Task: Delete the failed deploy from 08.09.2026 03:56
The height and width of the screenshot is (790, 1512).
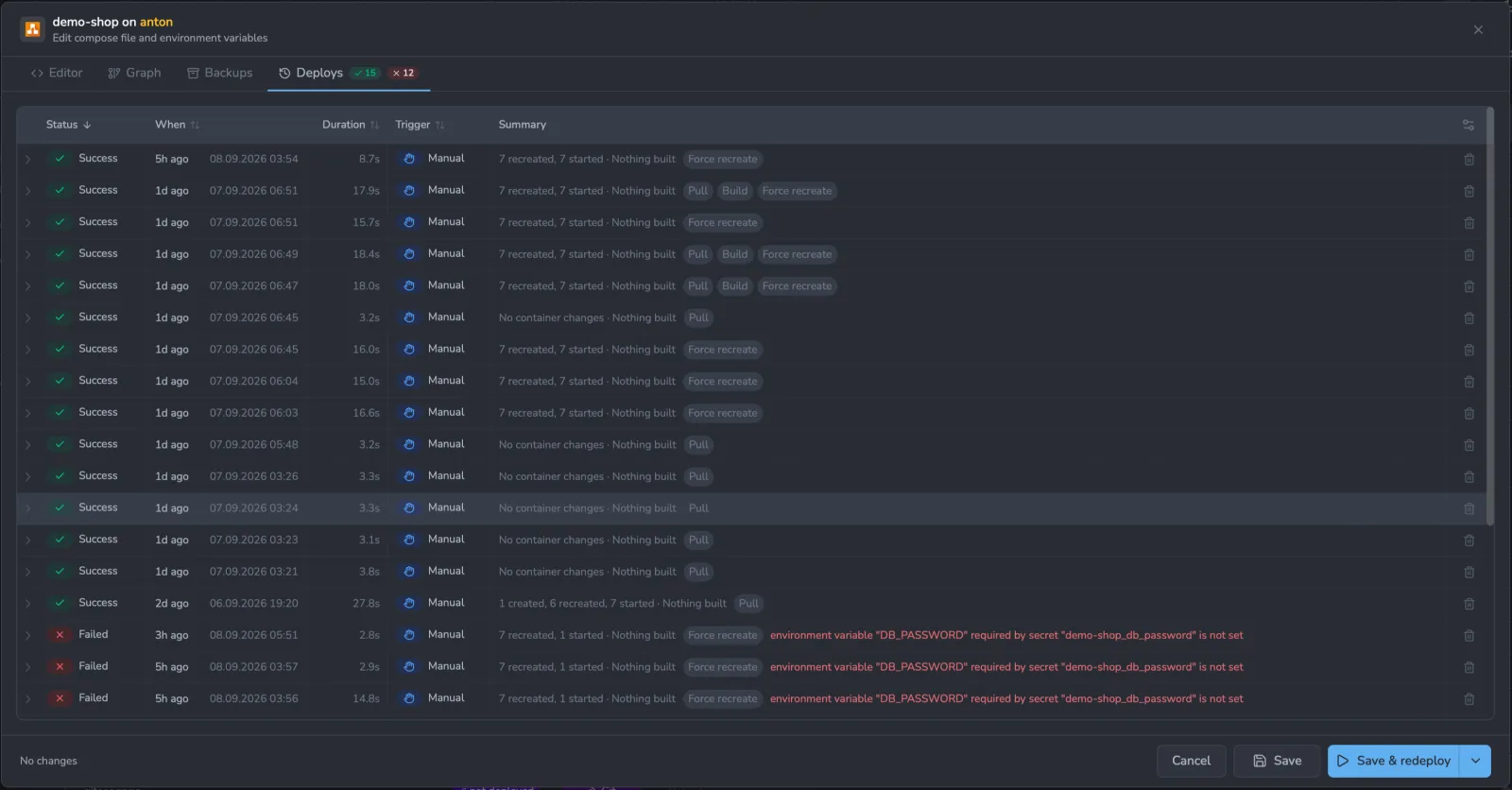Action: 1469,699
